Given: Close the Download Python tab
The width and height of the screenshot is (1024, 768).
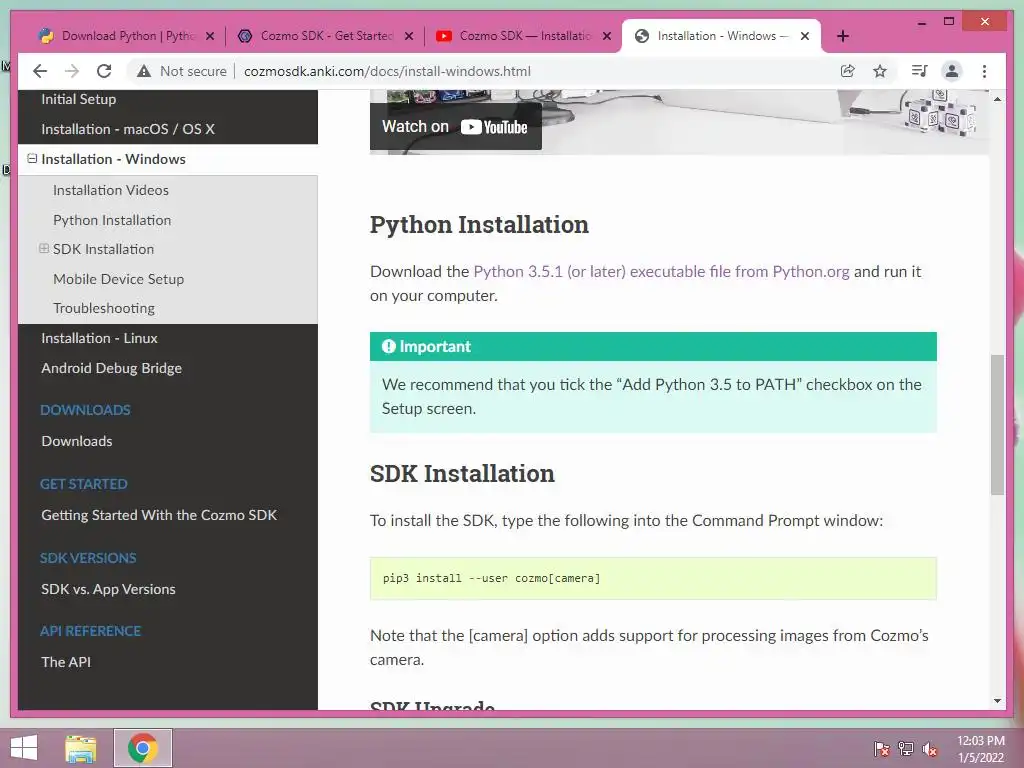Looking at the screenshot, I should pos(210,36).
